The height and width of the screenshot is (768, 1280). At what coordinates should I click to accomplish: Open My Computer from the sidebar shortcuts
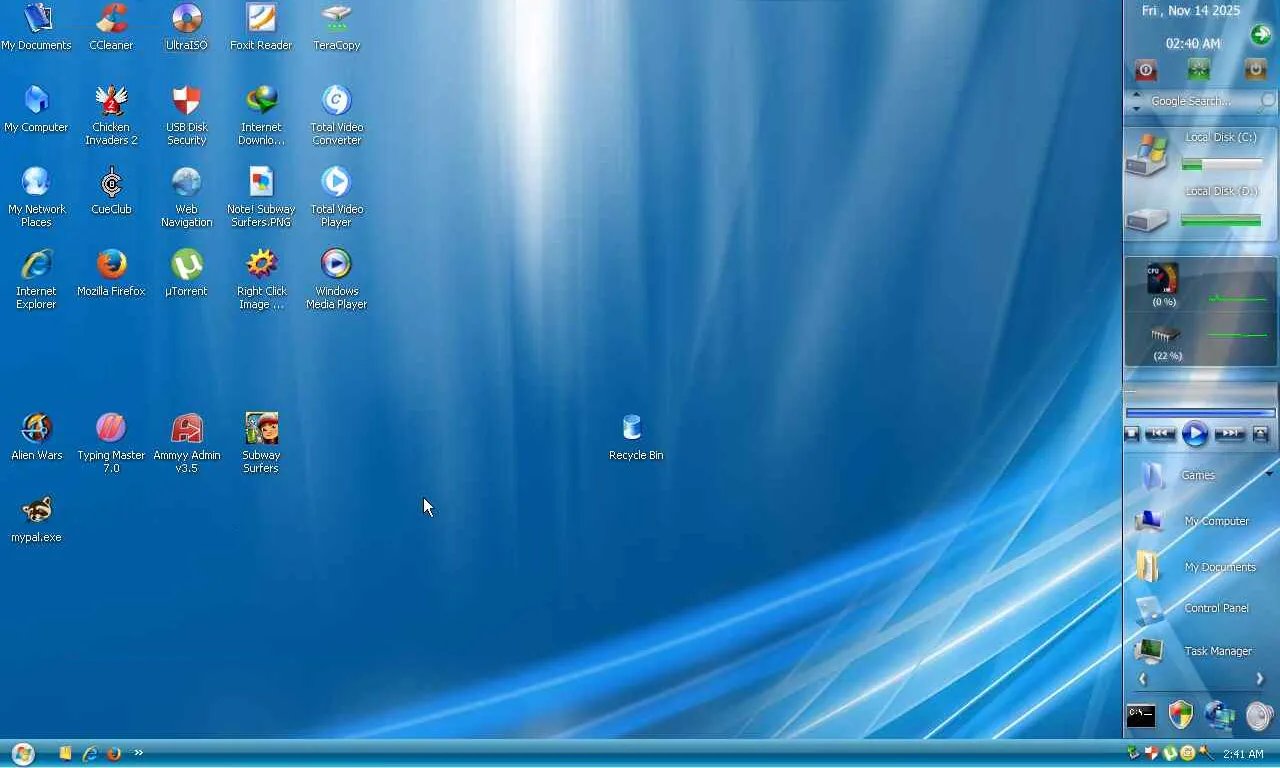pos(1192,521)
